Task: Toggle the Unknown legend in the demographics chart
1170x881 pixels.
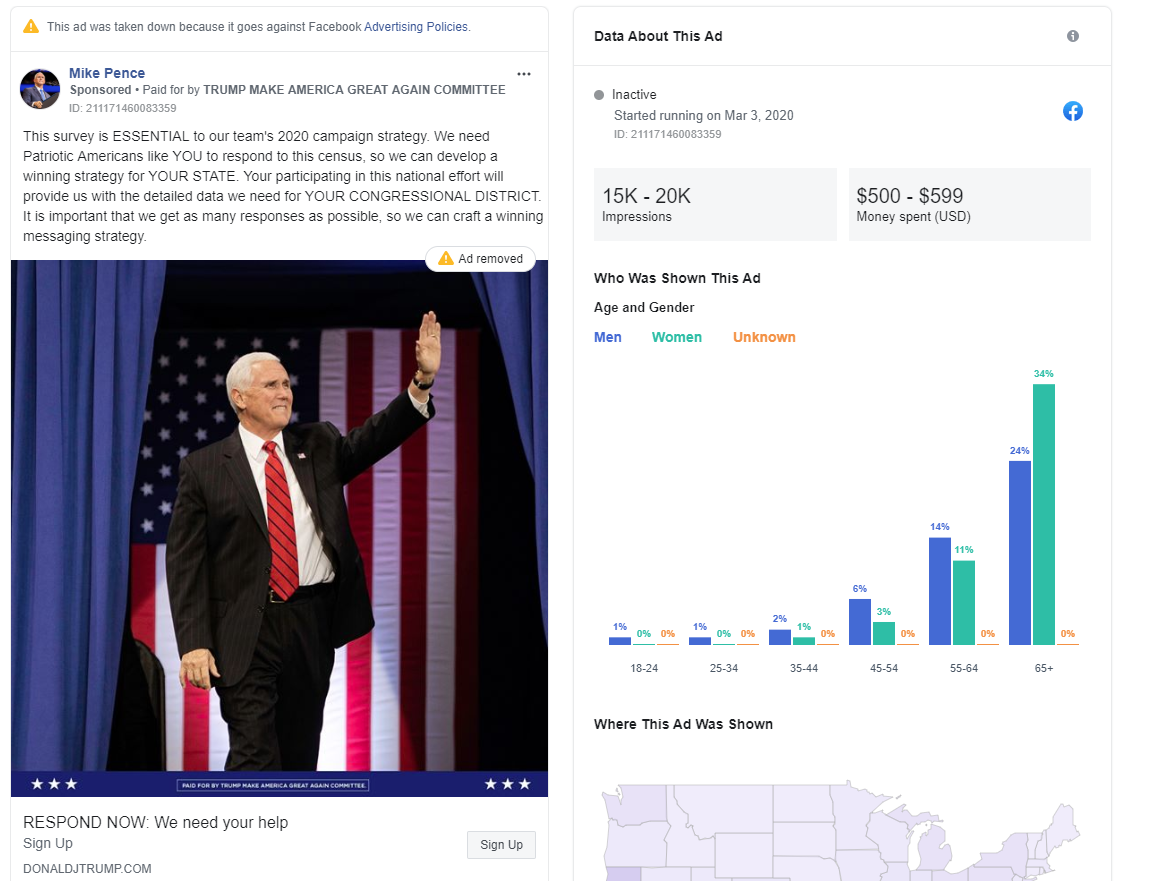Action: (x=764, y=337)
